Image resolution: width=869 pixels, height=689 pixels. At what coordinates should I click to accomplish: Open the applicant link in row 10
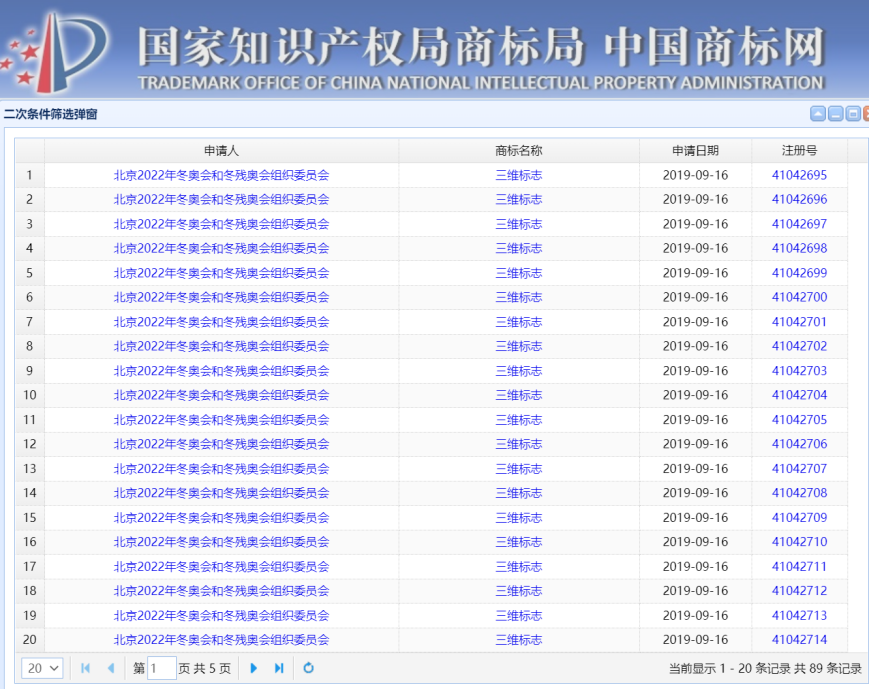pos(221,395)
